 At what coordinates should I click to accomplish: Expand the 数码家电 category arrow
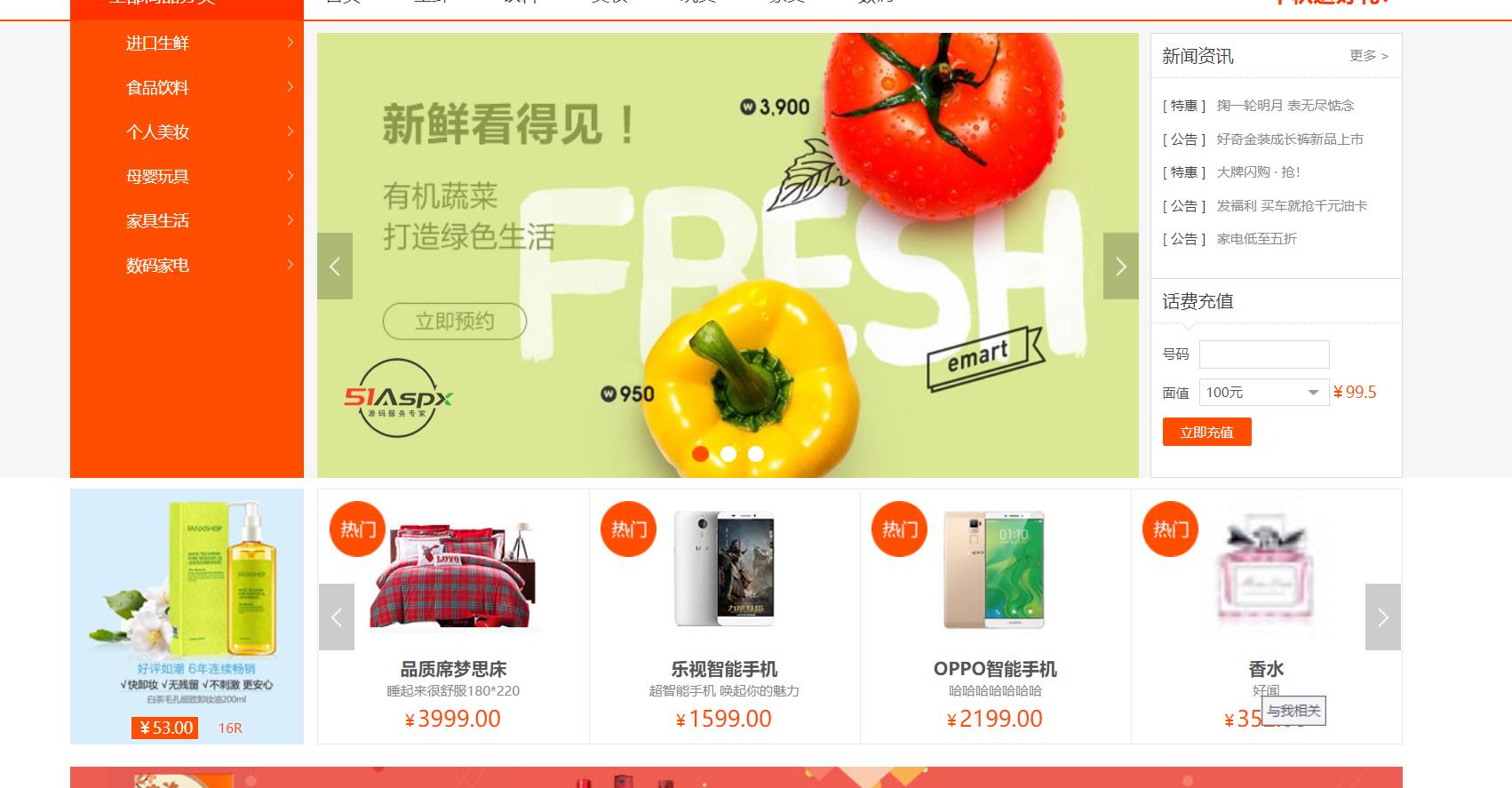(290, 265)
